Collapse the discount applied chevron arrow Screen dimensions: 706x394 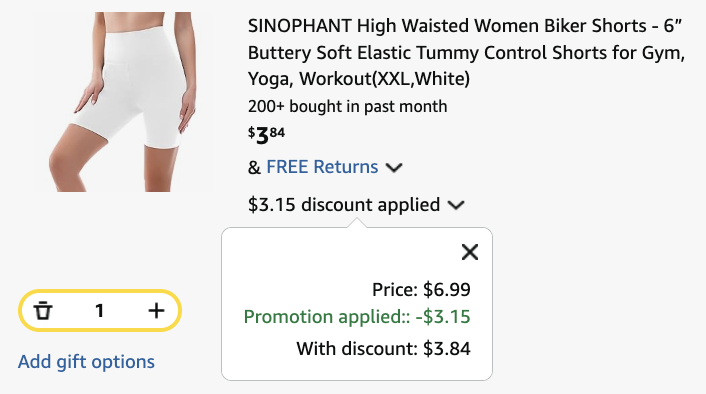click(x=456, y=205)
